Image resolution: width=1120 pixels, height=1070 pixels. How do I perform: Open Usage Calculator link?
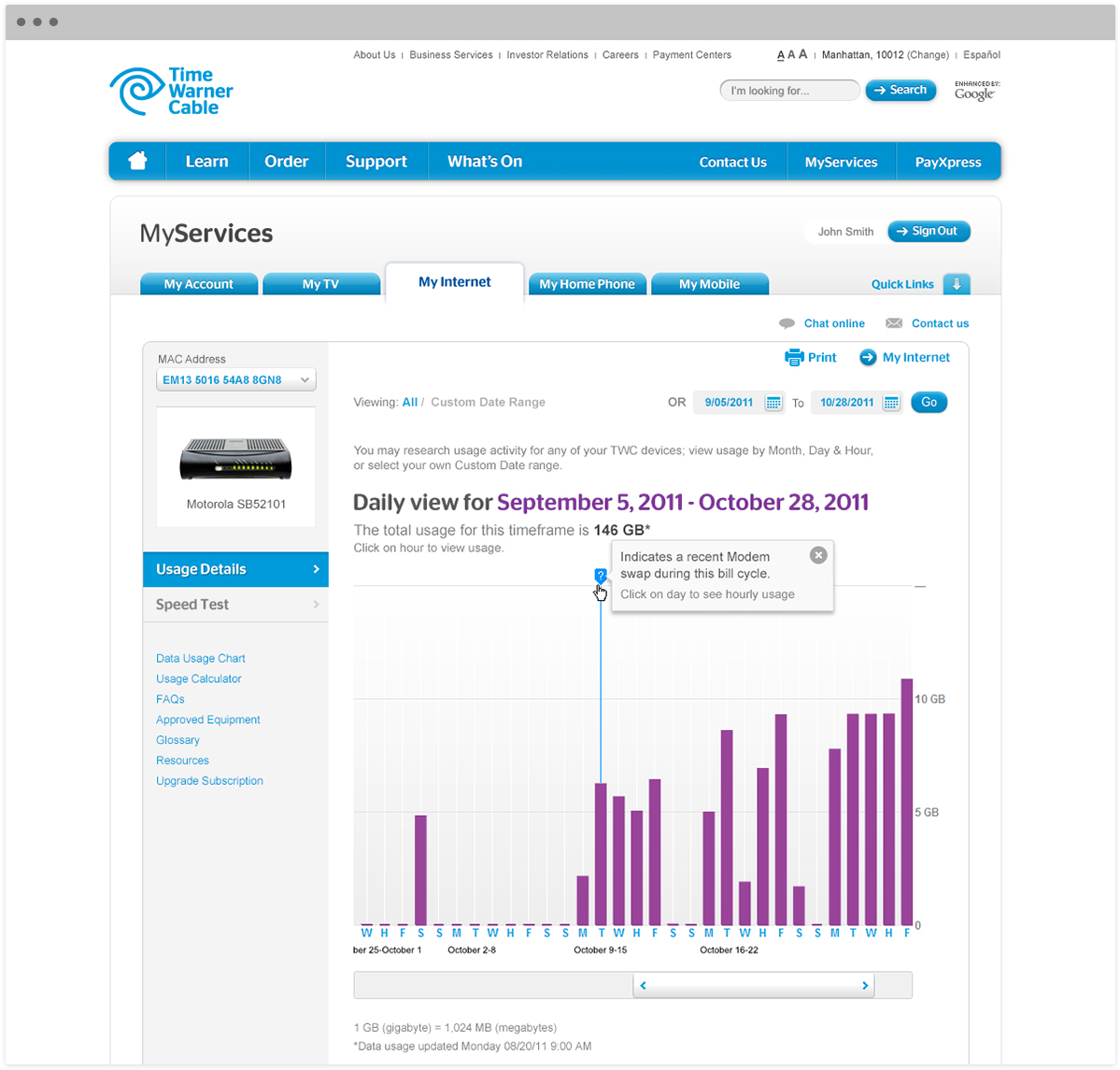[199, 678]
